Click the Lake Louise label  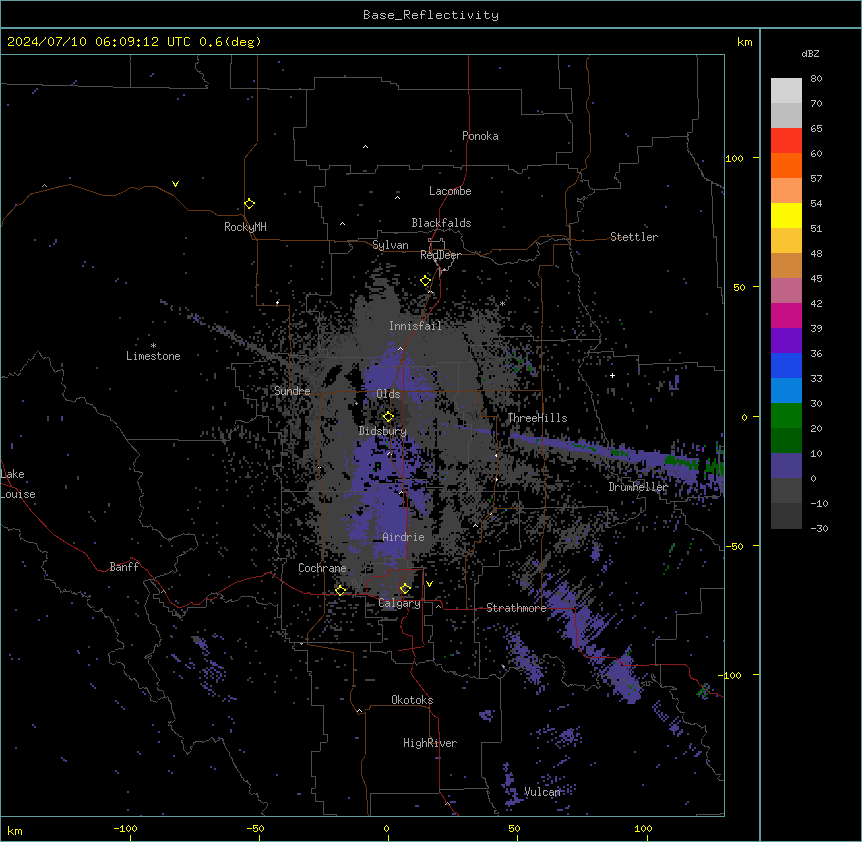[18, 484]
